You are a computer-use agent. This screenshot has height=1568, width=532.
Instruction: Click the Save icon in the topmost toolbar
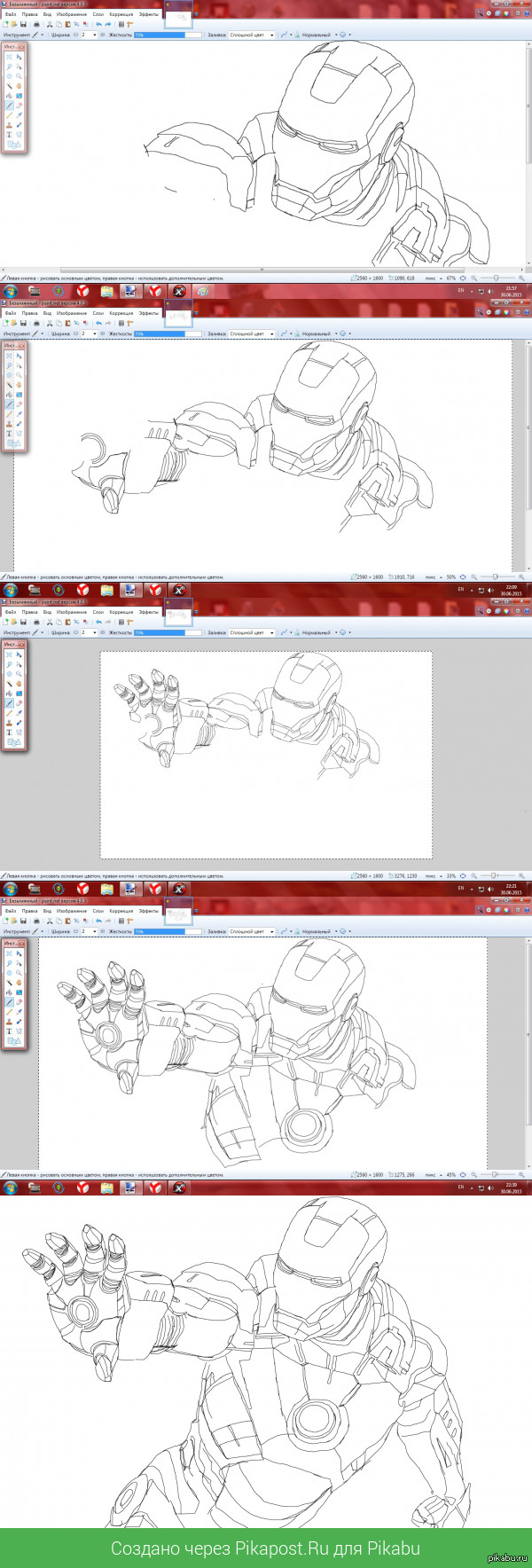[23, 25]
